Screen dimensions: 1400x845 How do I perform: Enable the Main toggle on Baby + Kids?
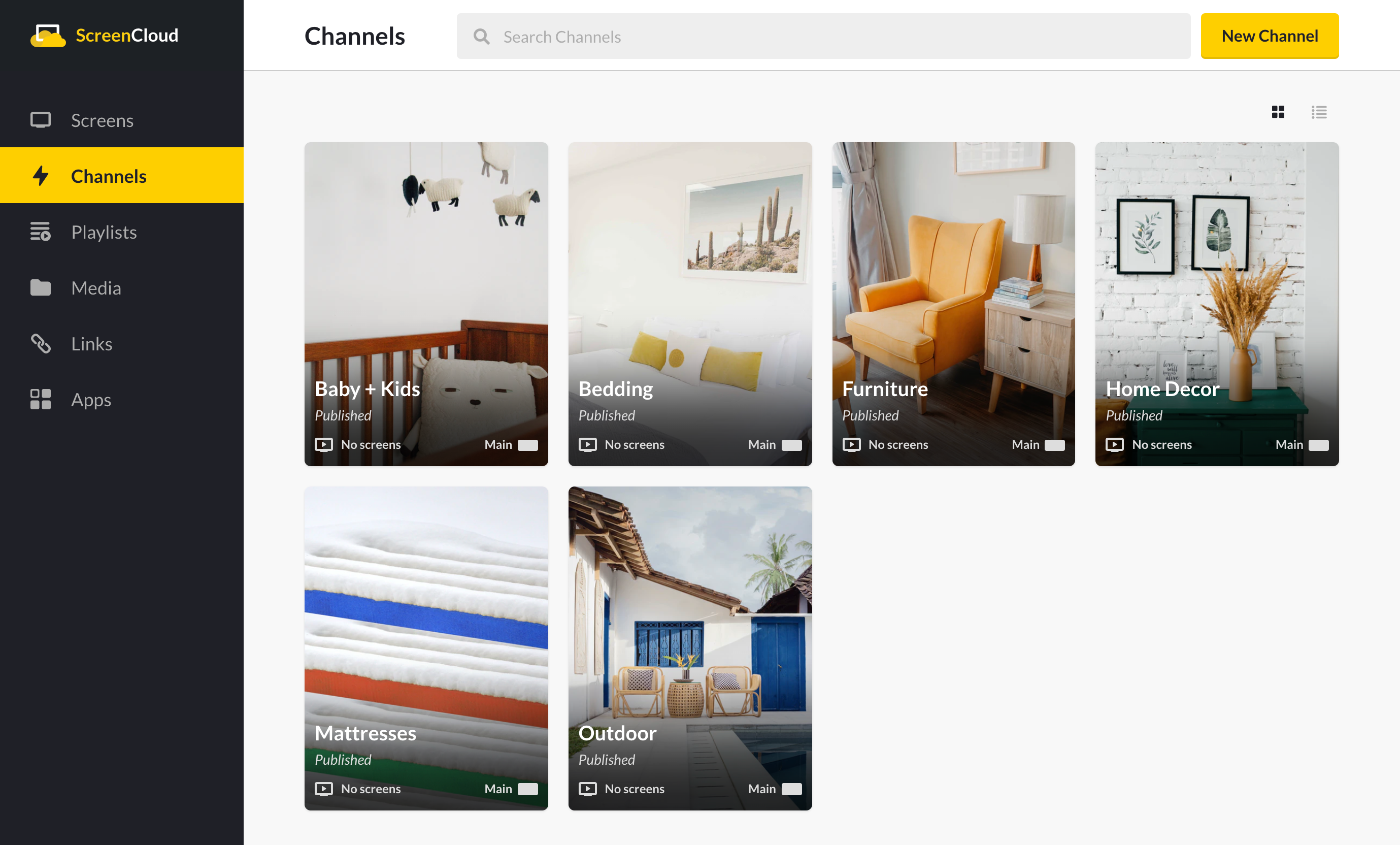point(529,445)
